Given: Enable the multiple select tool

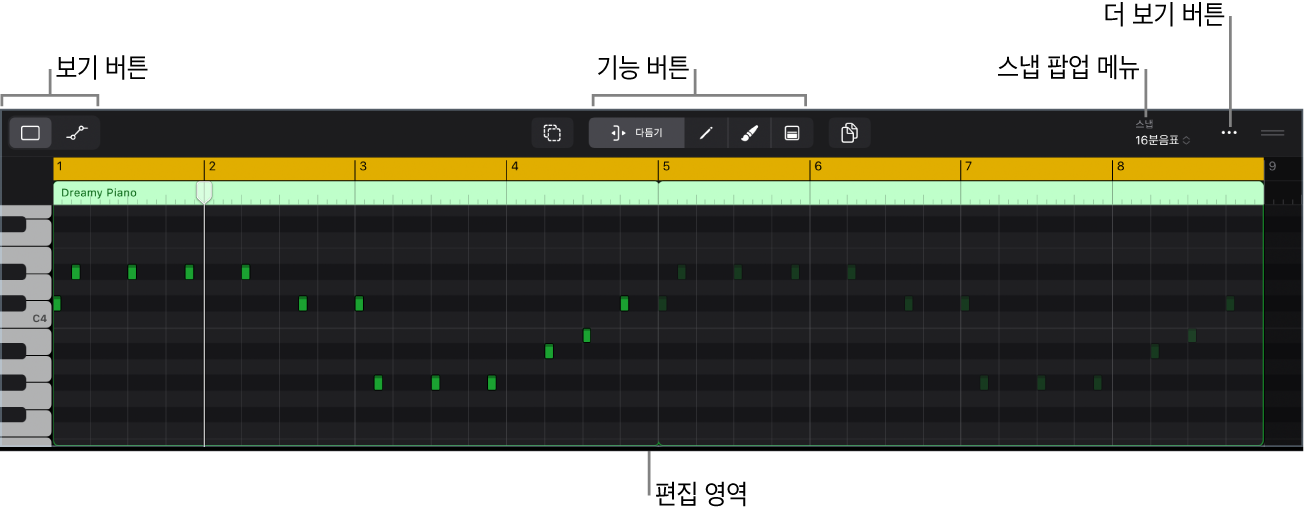Looking at the screenshot, I should coord(551,133).
